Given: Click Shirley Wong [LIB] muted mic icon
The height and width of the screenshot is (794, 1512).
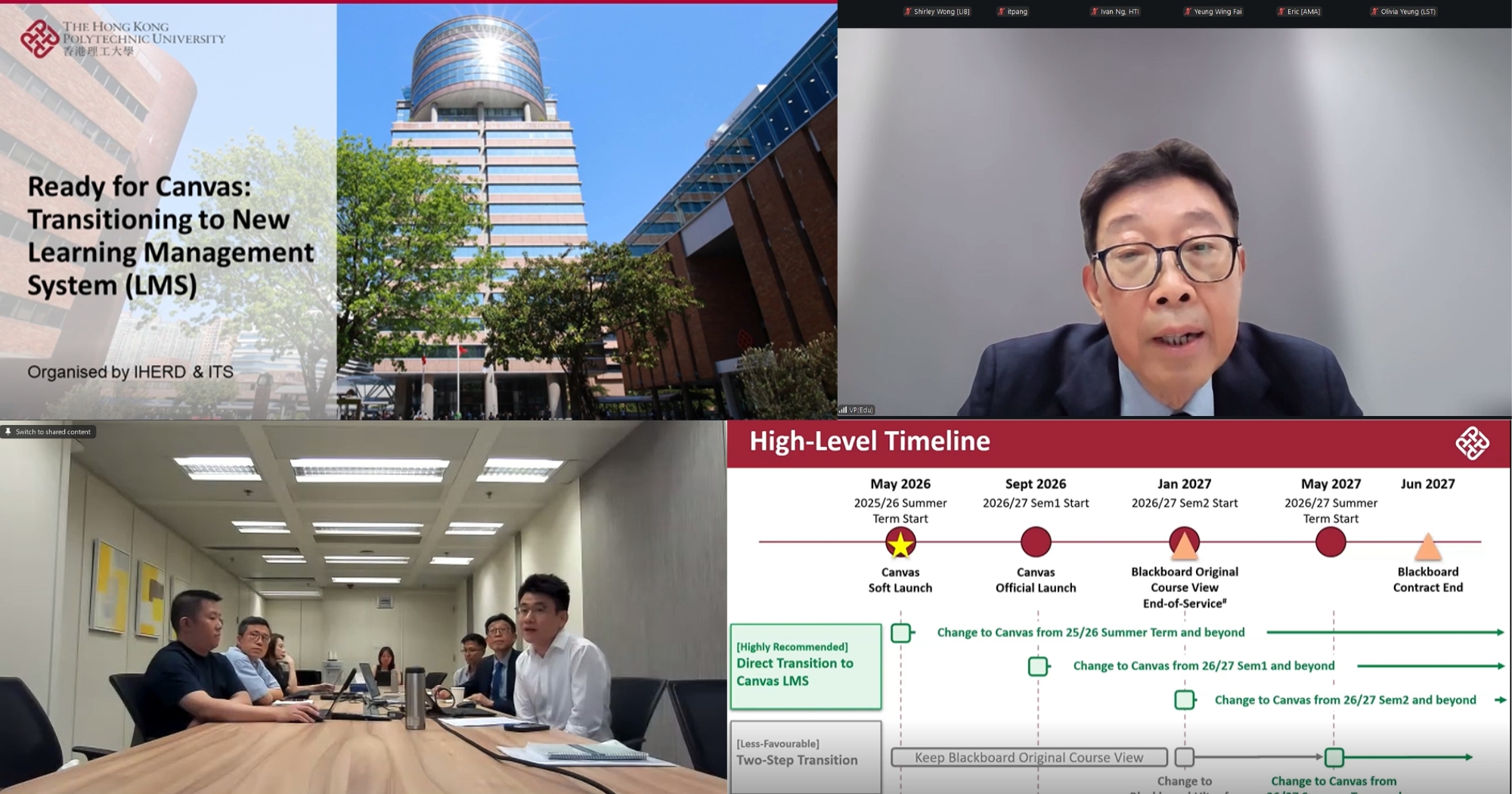Looking at the screenshot, I should (x=908, y=11).
